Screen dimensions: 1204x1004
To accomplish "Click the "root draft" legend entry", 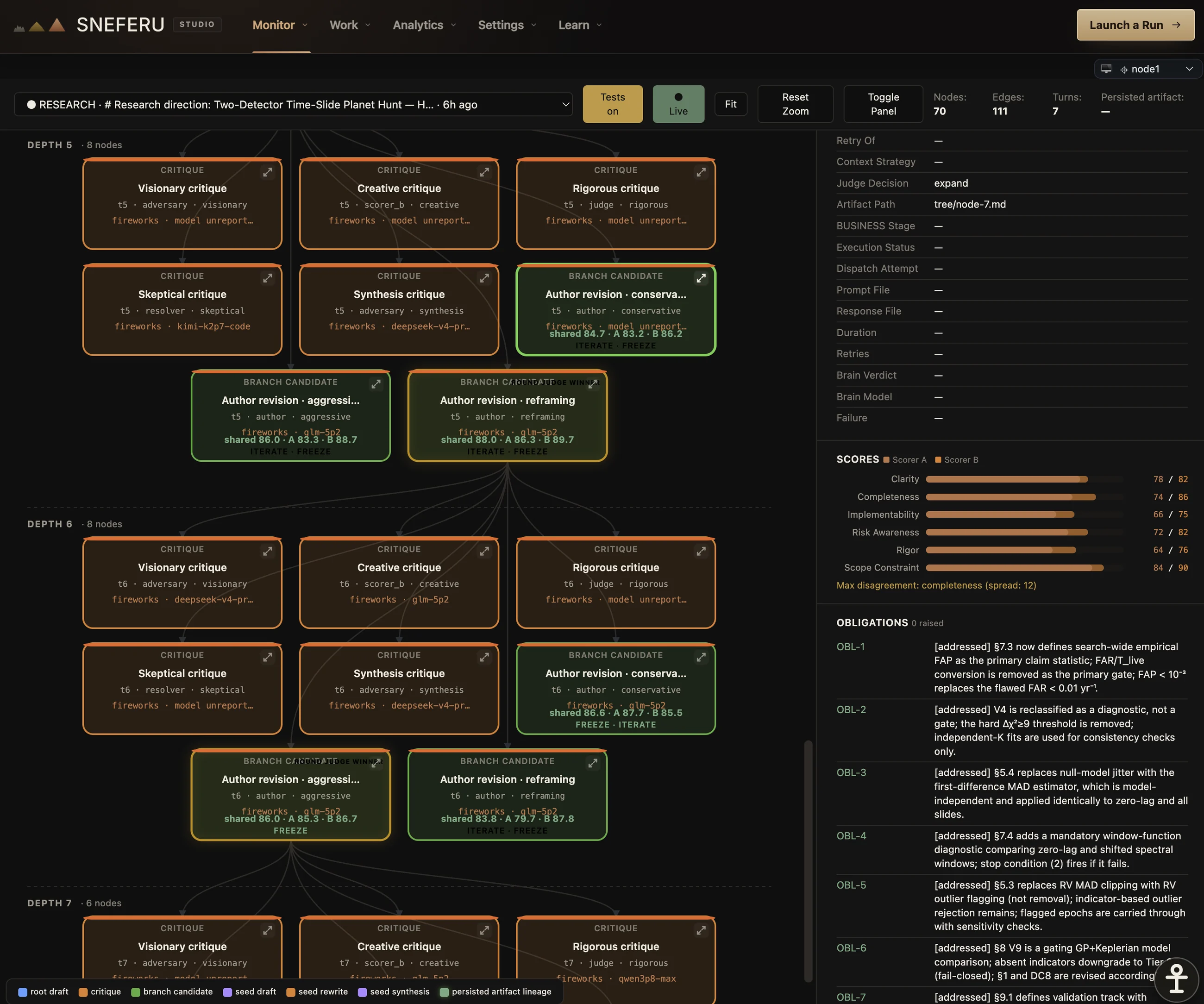I will (44, 991).
